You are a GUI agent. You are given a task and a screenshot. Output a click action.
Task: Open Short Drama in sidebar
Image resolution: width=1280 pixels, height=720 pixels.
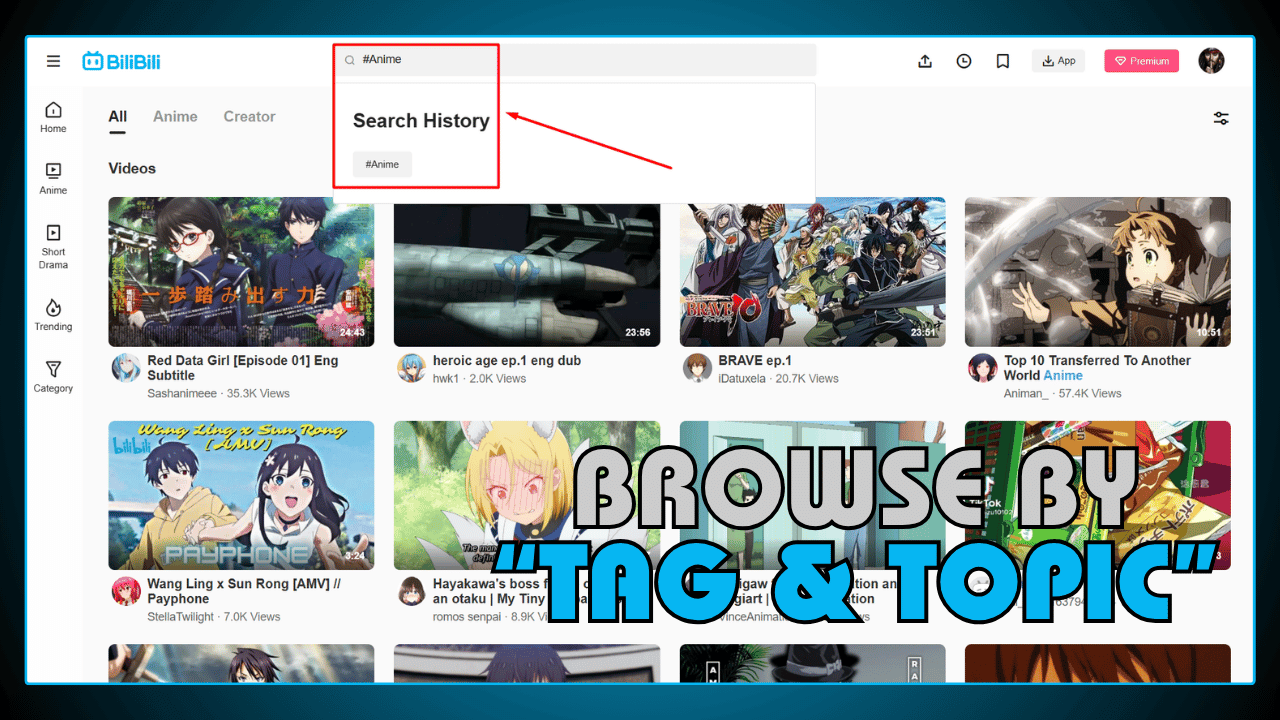click(x=53, y=247)
